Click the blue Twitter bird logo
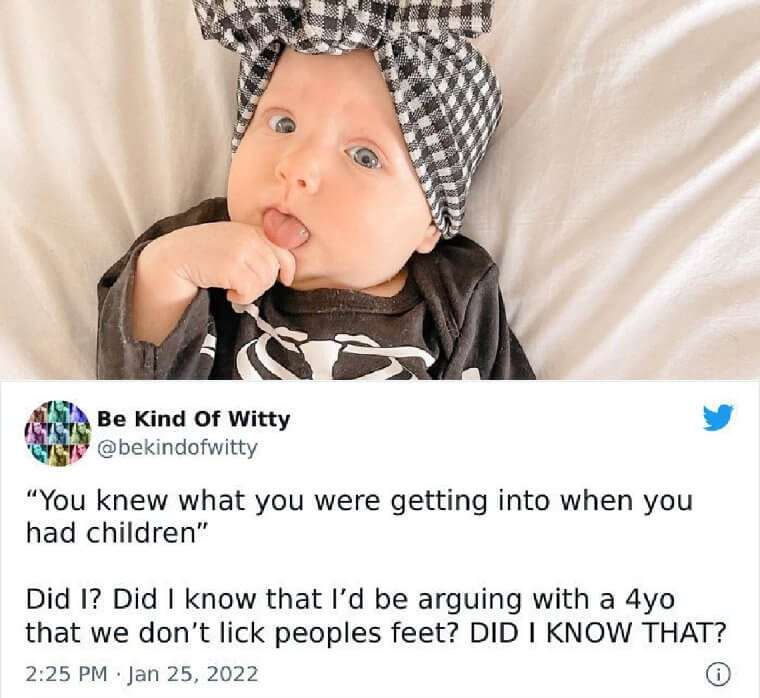This screenshot has width=760, height=698. tap(718, 417)
